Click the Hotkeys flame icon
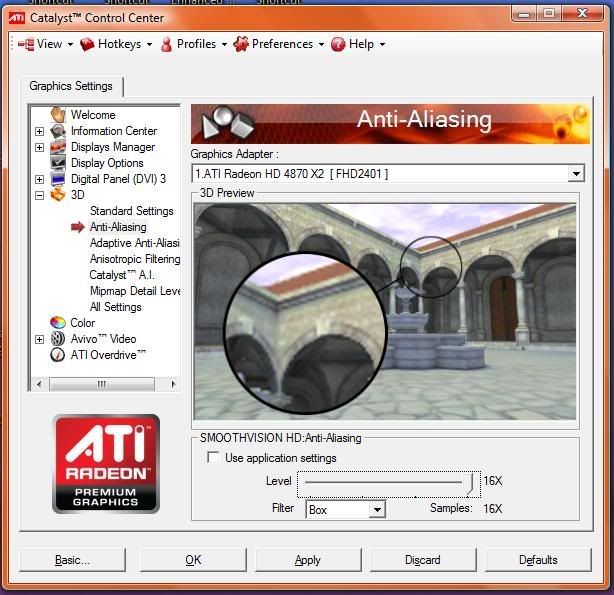Screen dimensions: 614x595 [87, 44]
